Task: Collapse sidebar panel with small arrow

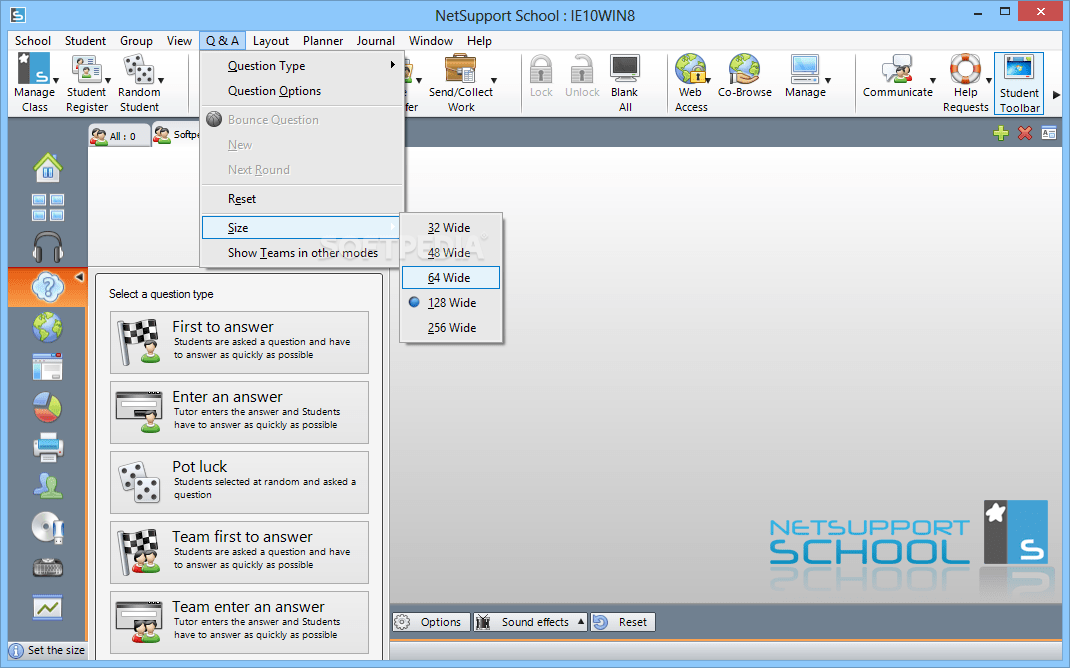Action: point(79,277)
